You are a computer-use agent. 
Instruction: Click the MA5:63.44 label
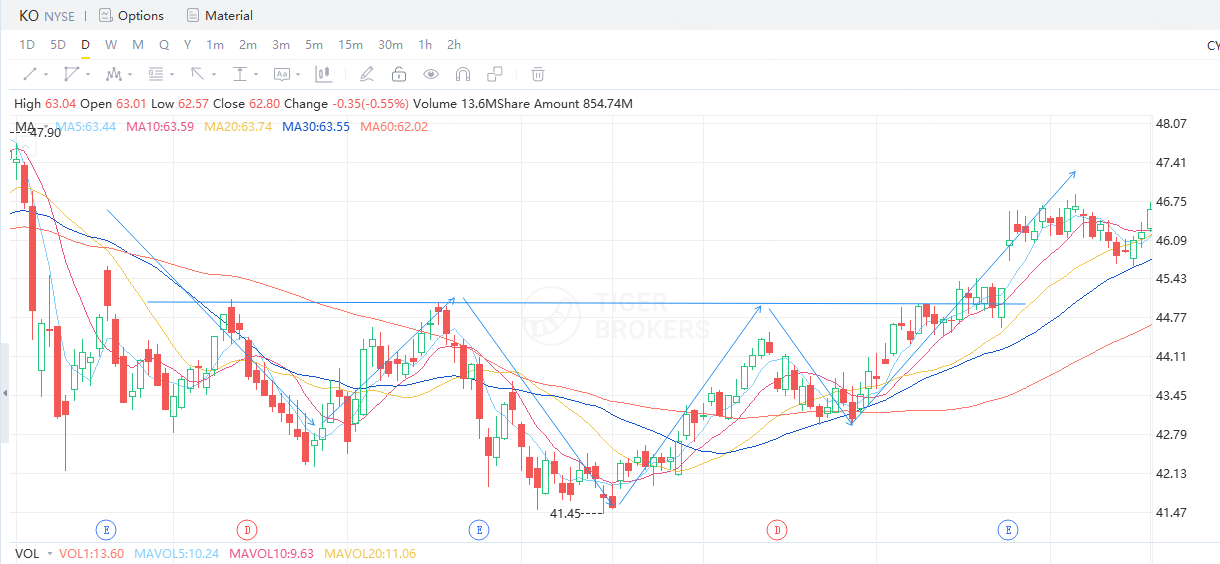pos(86,127)
